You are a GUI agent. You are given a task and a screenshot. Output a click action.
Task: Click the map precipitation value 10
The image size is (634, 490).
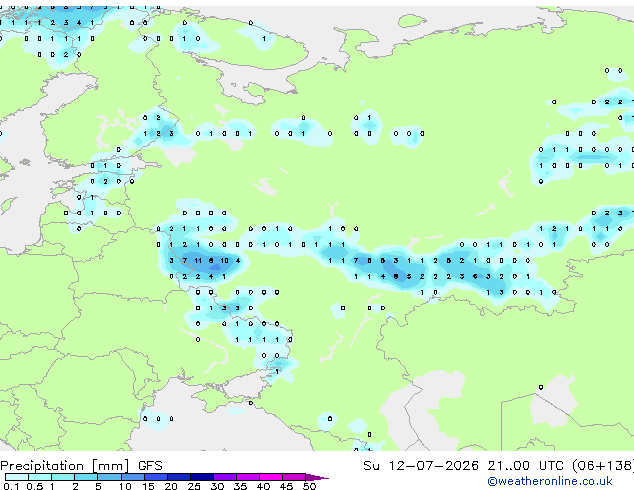pyautogui.click(x=224, y=261)
